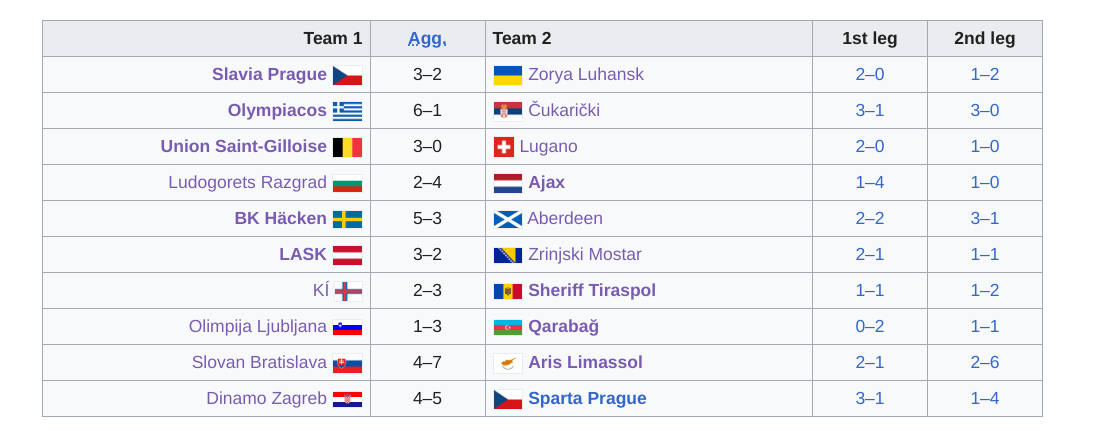1112x431 pixels.
Task: Open the Union Saint-Gilloise link
Action: pyautogui.click(x=243, y=146)
